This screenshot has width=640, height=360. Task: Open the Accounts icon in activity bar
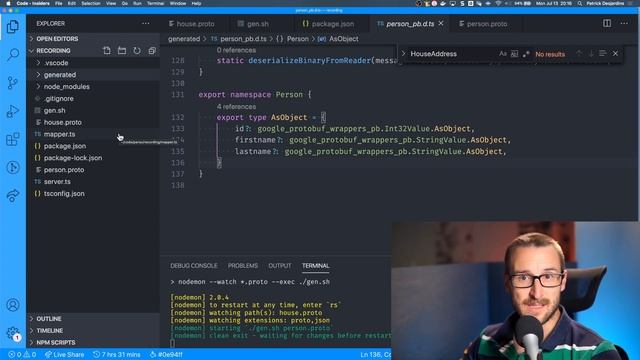coord(13,305)
